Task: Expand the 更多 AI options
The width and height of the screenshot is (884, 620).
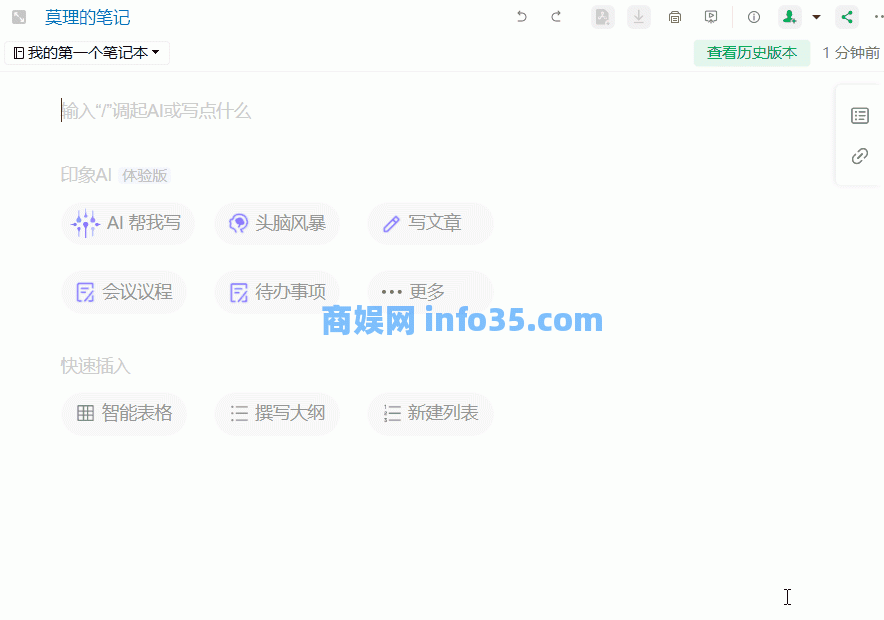Action: pyautogui.click(x=430, y=292)
